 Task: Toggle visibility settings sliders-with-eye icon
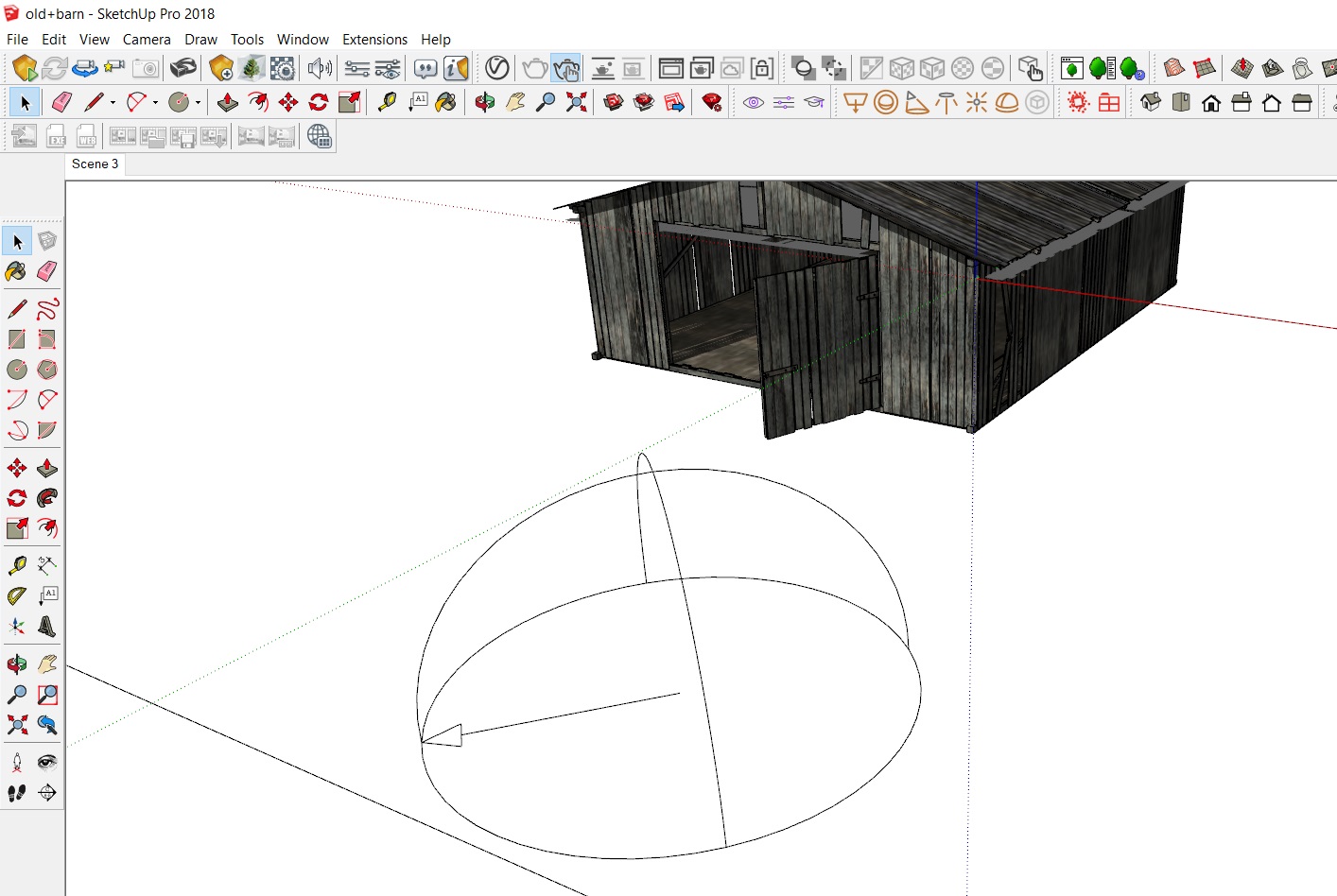388,68
